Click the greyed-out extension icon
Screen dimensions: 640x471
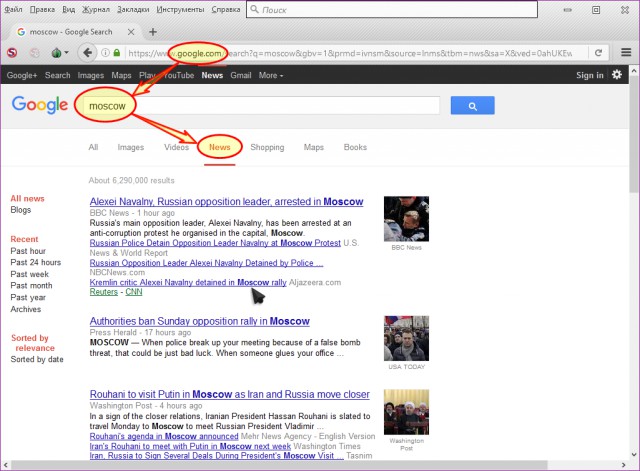pos(35,53)
